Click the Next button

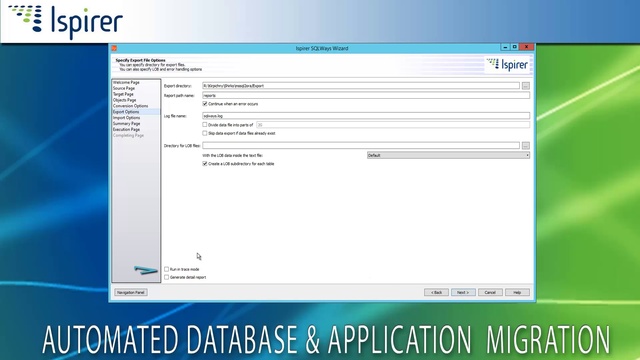(463, 293)
